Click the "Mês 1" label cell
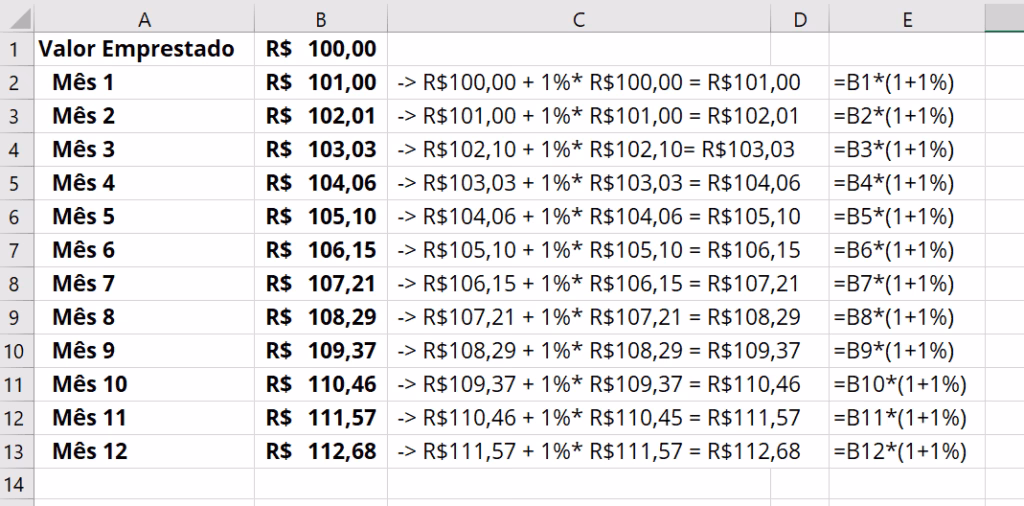The width and height of the screenshot is (1024, 506). tap(84, 83)
